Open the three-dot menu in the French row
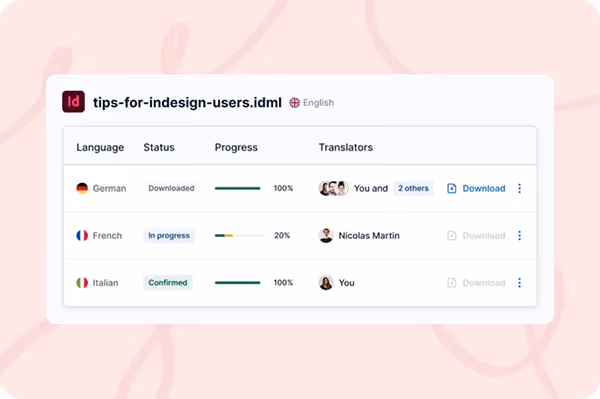Viewport: 600px width, 399px height. pos(519,235)
